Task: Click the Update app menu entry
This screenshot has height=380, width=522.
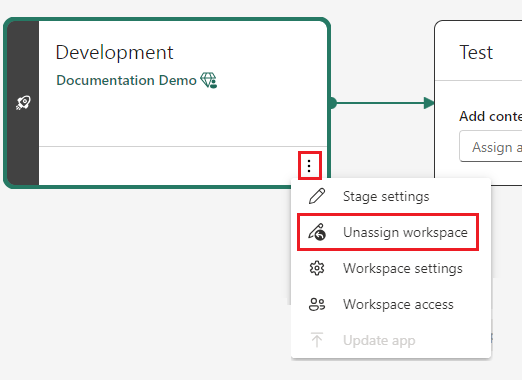Action: click(391, 340)
